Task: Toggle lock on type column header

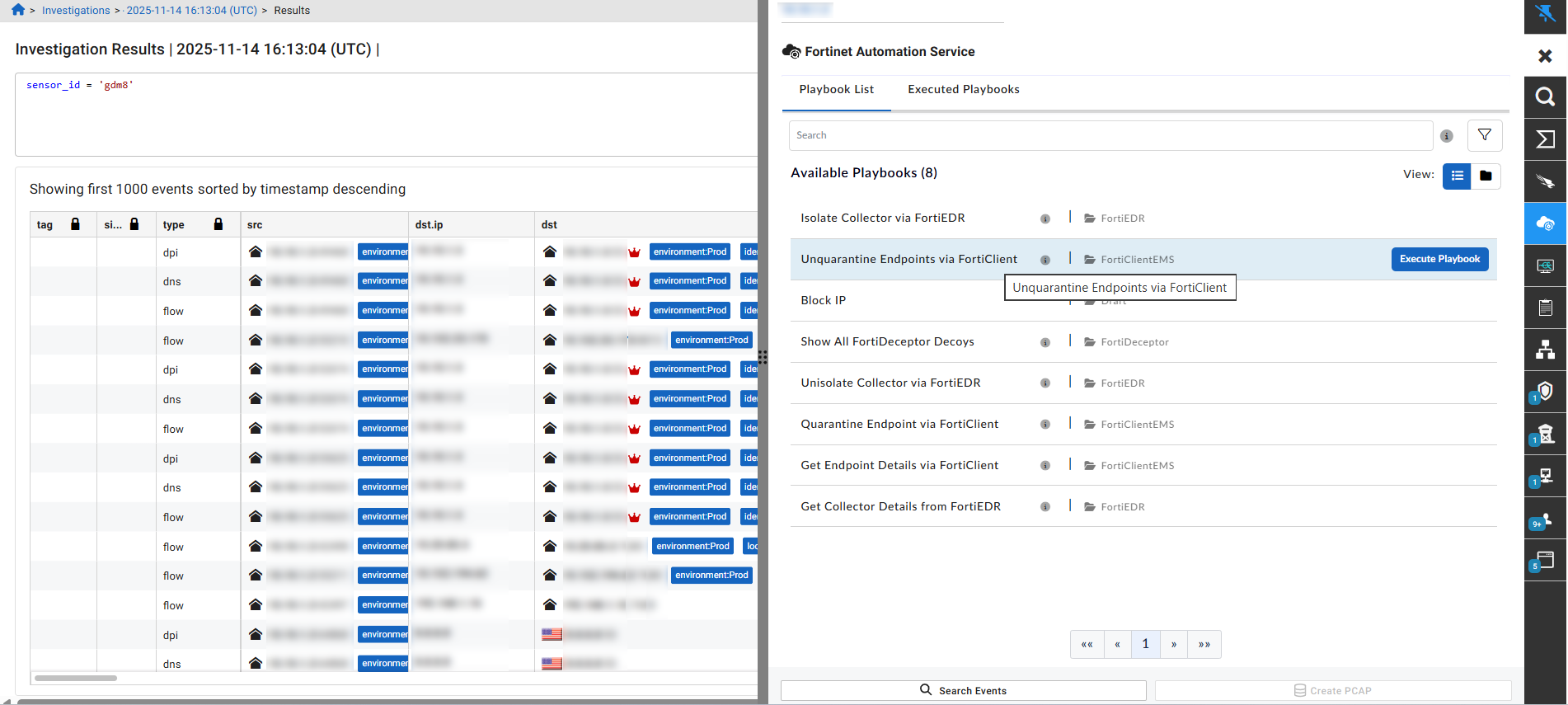Action: [218, 224]
